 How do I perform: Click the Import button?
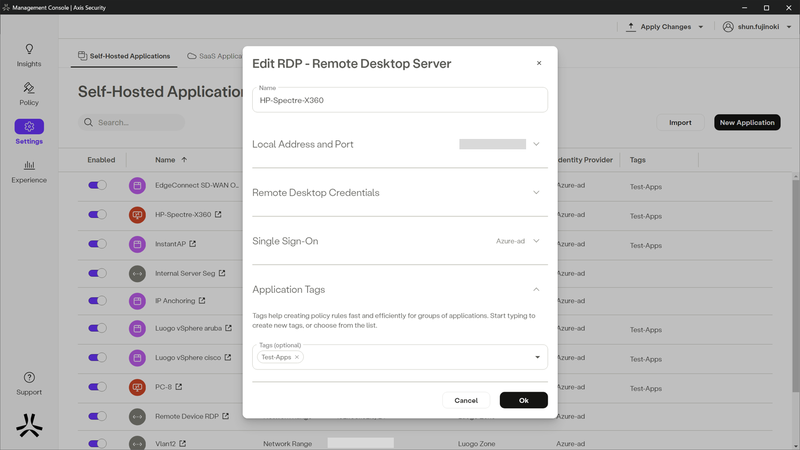coord(680,122)
